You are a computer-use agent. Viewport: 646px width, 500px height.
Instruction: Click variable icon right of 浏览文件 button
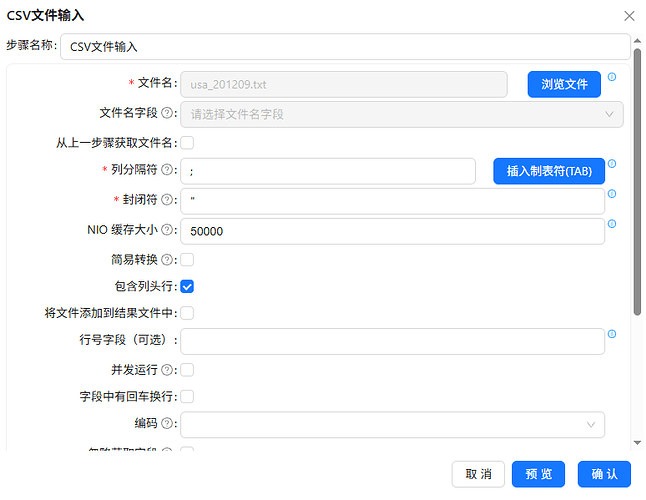612,77
